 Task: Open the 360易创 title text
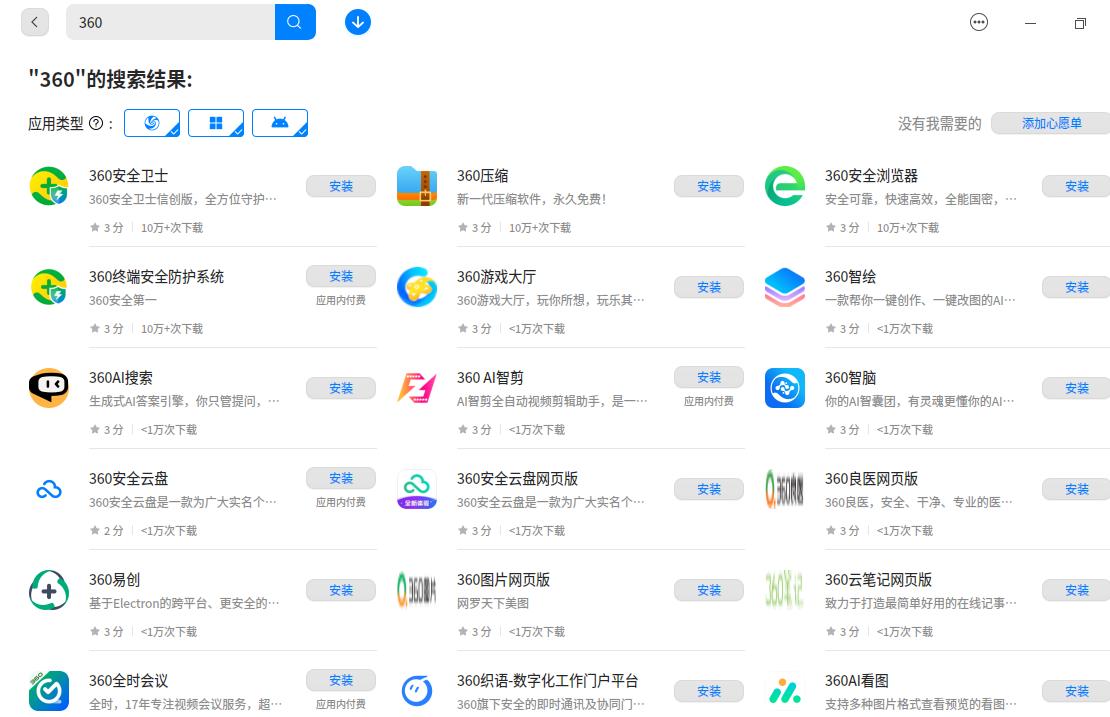click(114, 580)
